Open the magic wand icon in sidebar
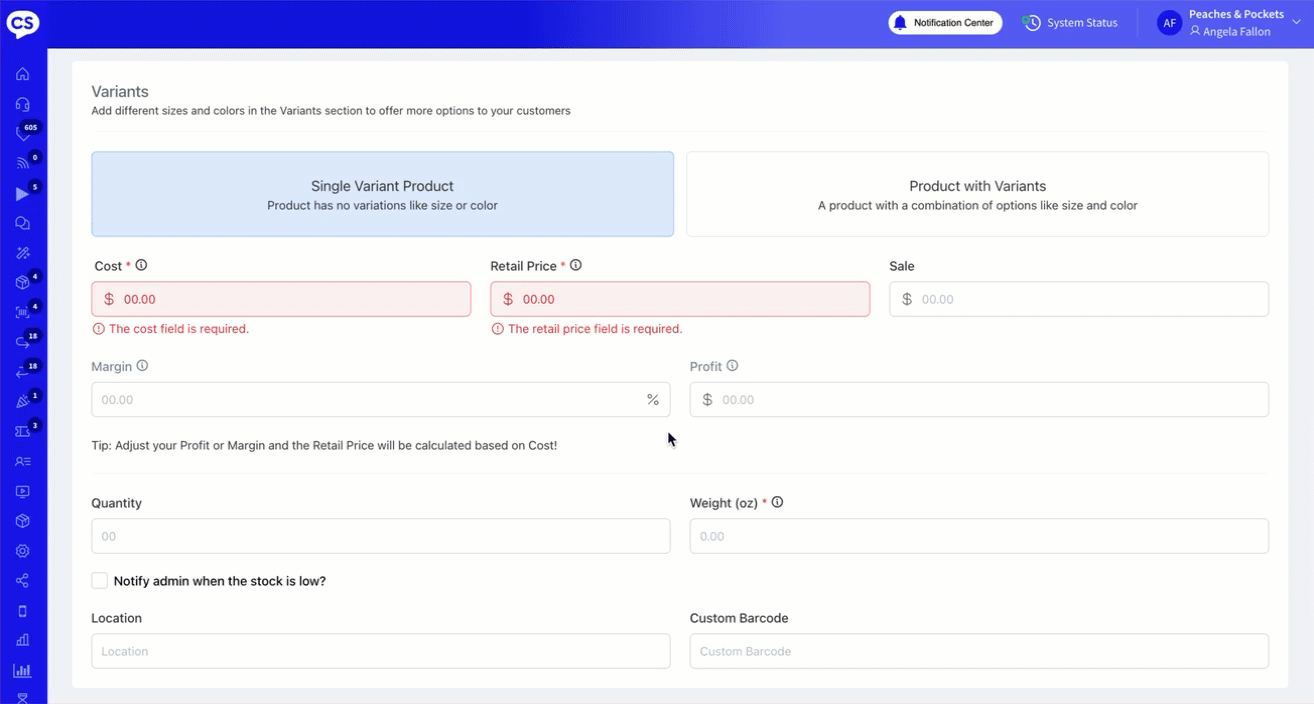Image resolution: width=1314 pixels, height=704 pixels. (23, 253)
